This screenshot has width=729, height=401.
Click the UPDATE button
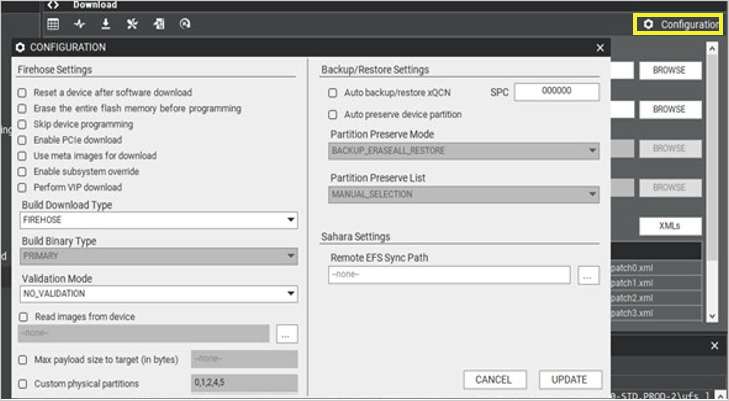[570, 380]
